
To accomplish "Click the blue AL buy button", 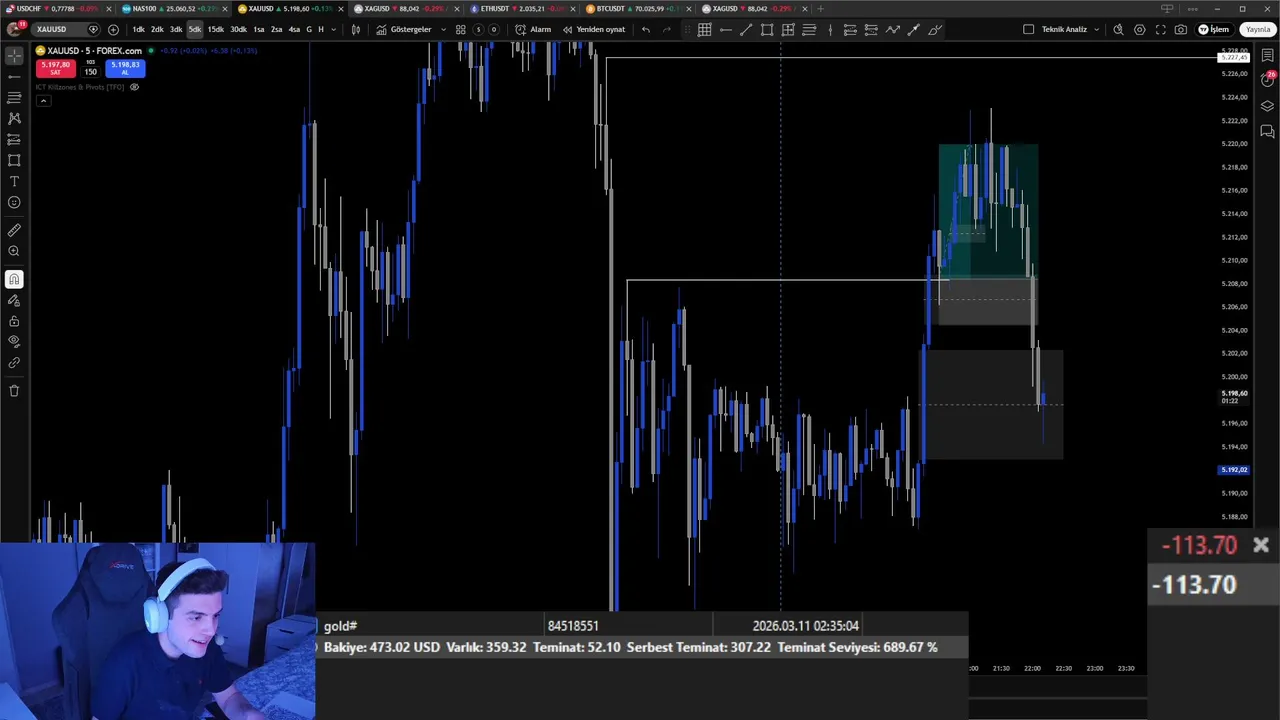I will coord(125,68).
